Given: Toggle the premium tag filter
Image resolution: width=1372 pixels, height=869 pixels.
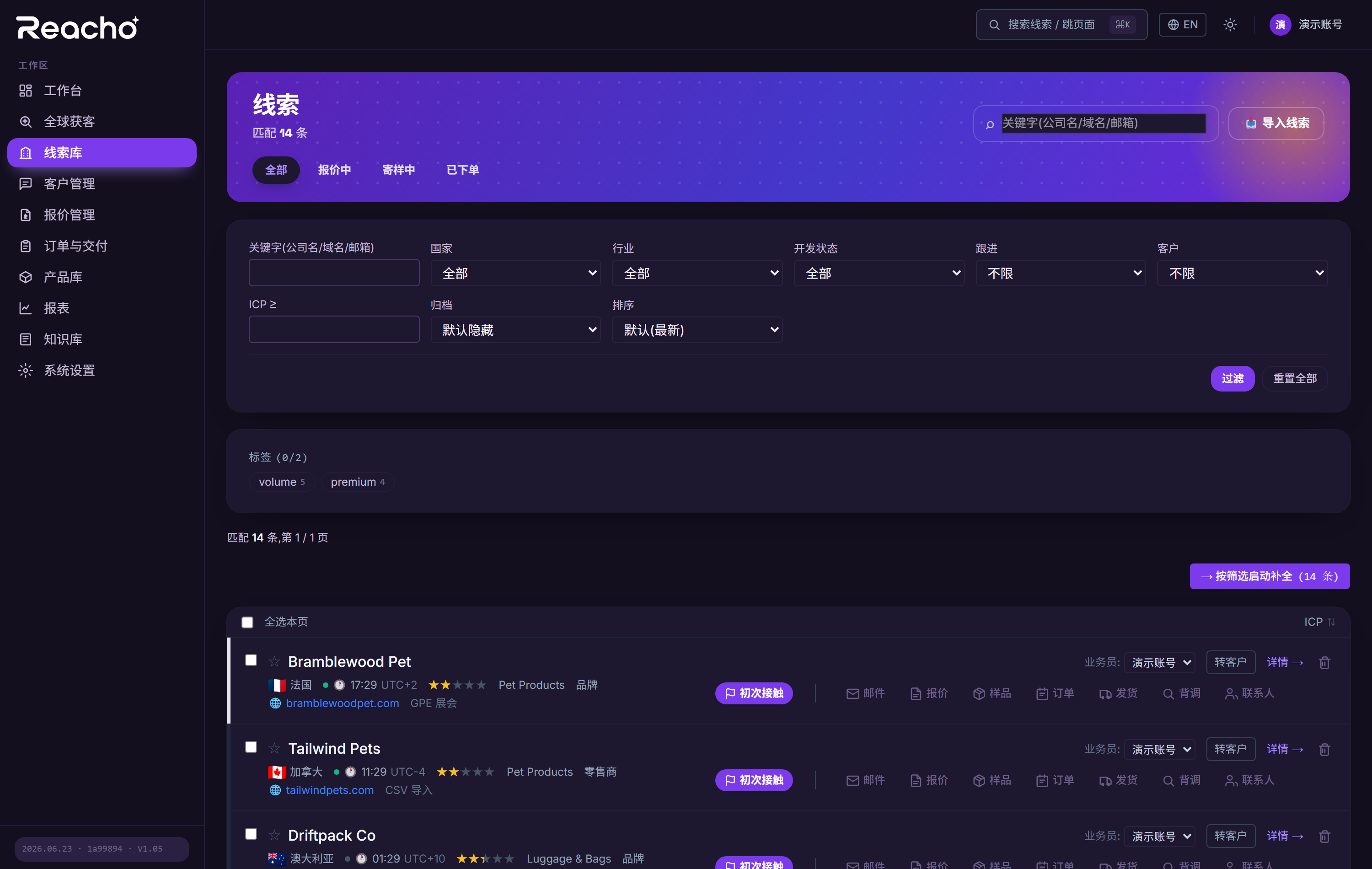Looking at the screenshot, I should coord(358,482).
